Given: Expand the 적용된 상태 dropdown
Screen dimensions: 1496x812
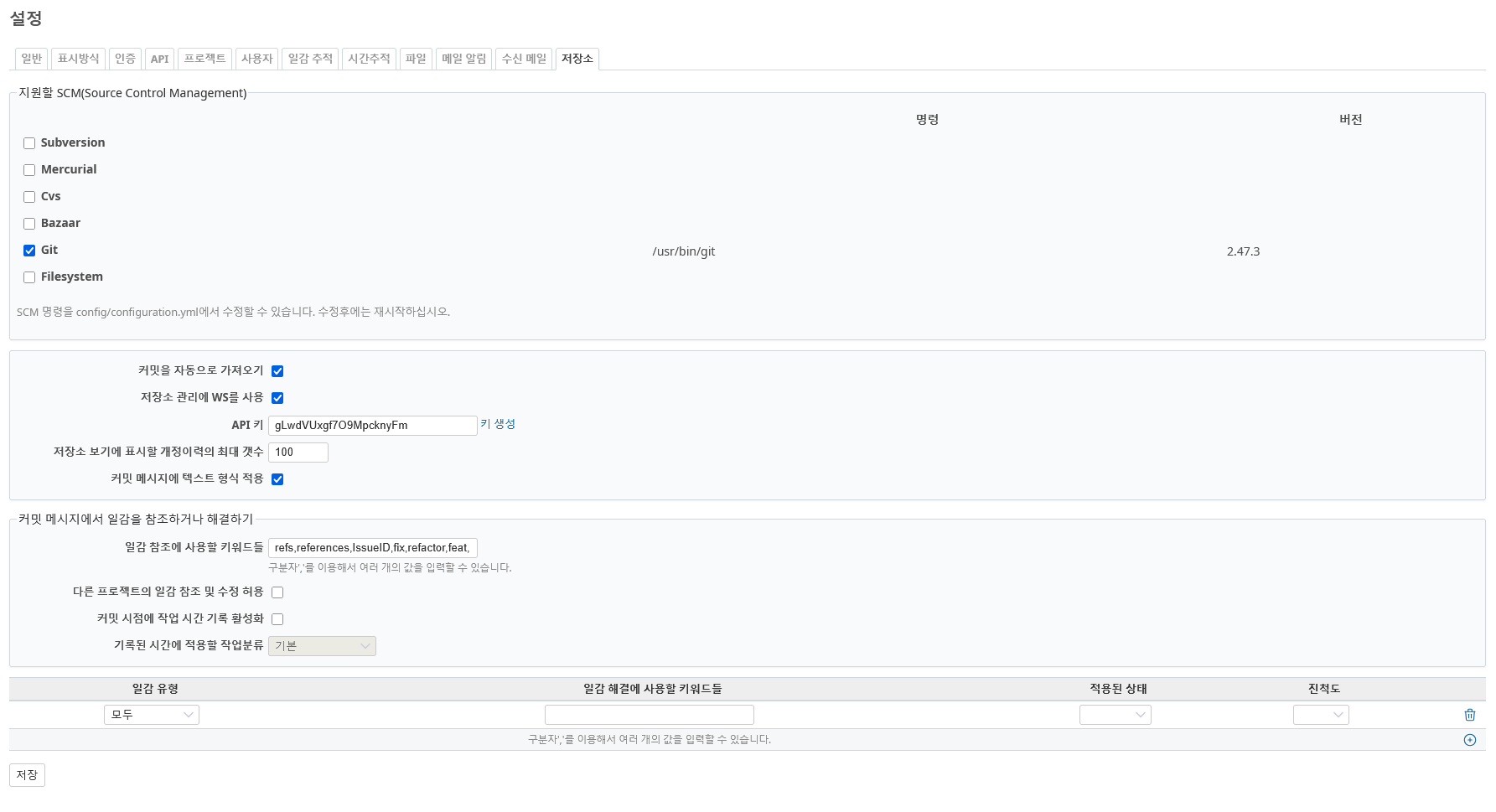Looking at the screenshot, I should pos(1115,714).
